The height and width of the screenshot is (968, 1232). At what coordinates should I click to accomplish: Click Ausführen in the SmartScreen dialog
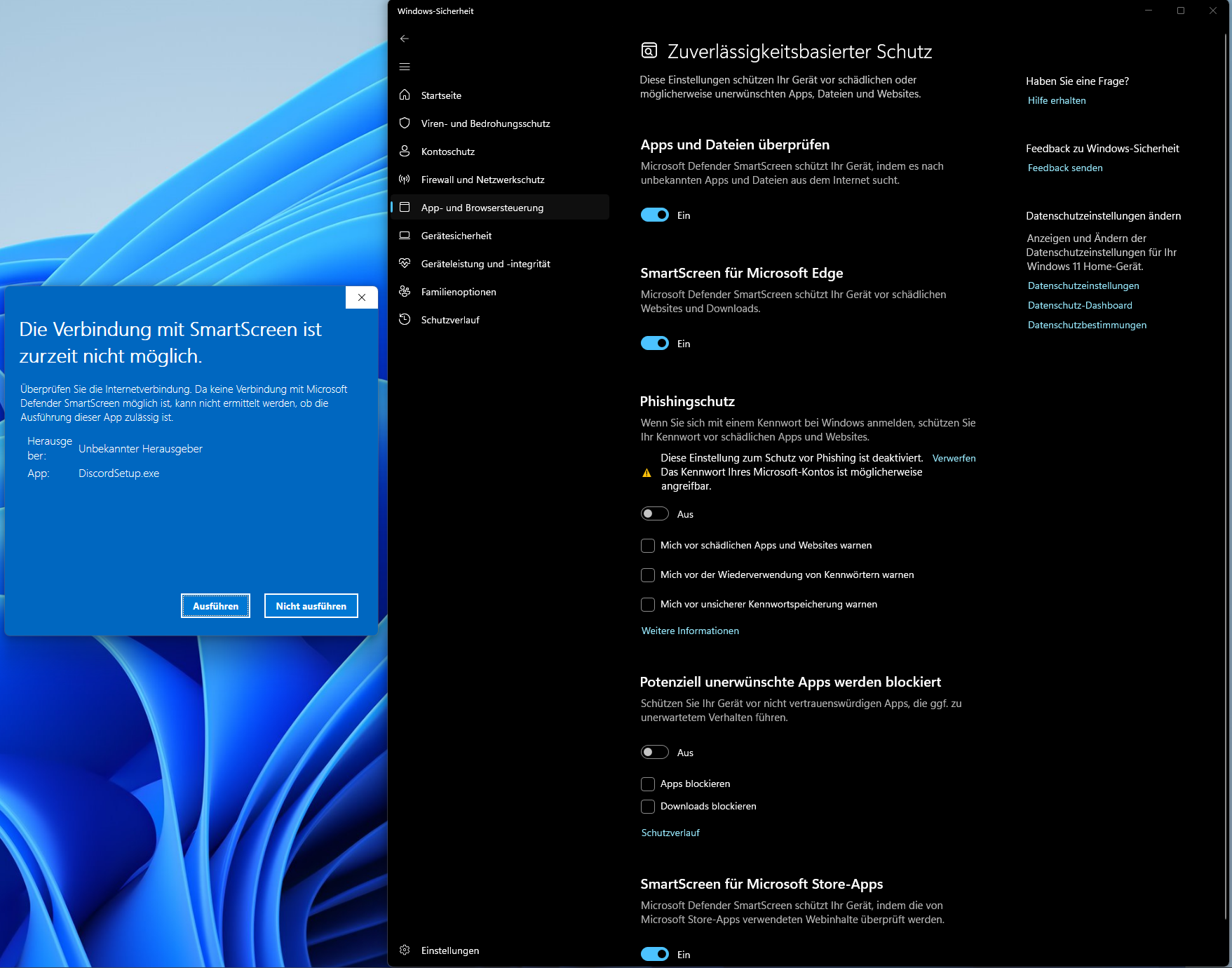coord(215,606)
